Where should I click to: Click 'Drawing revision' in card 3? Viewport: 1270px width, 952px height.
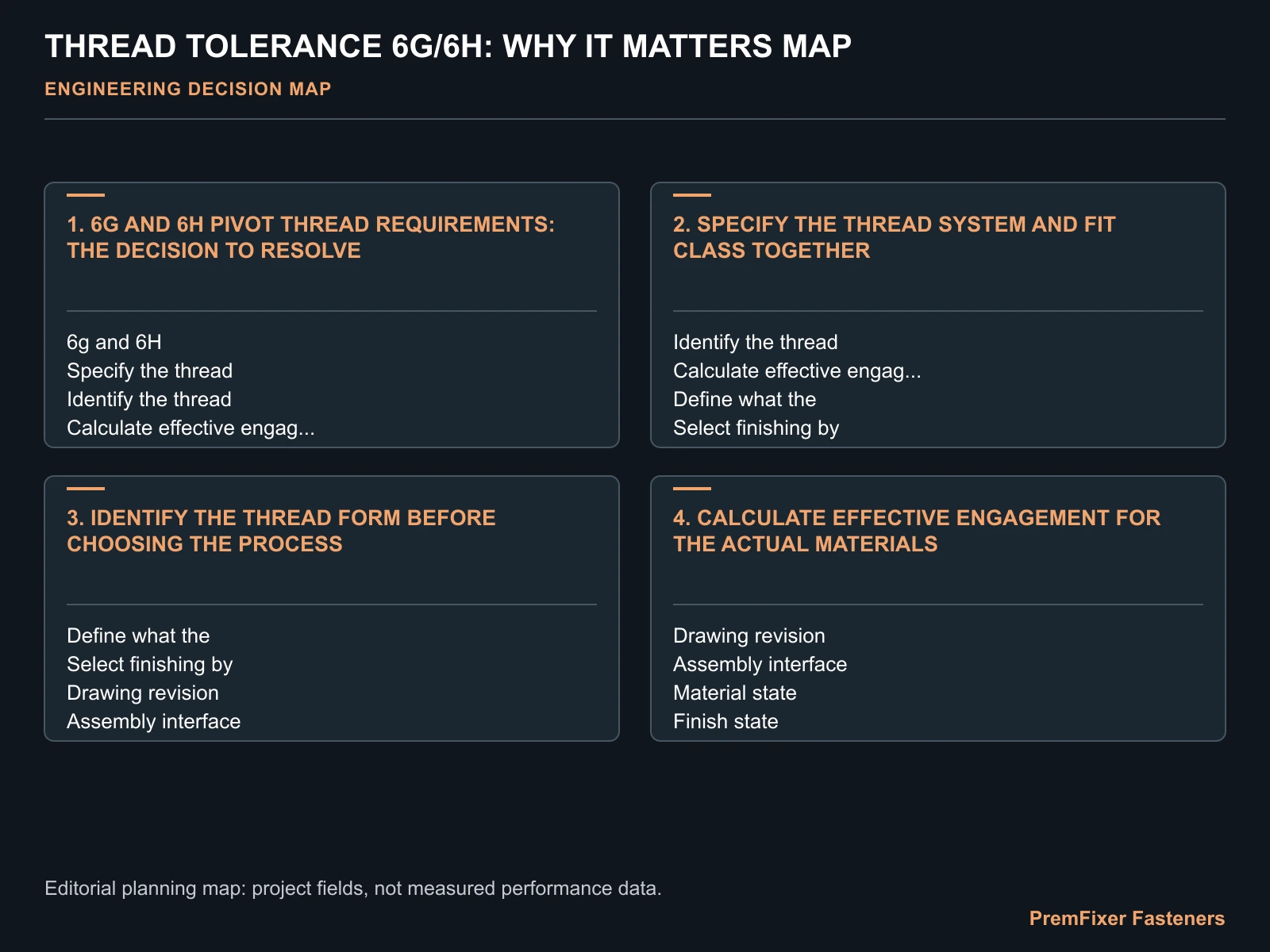[143, 693]
